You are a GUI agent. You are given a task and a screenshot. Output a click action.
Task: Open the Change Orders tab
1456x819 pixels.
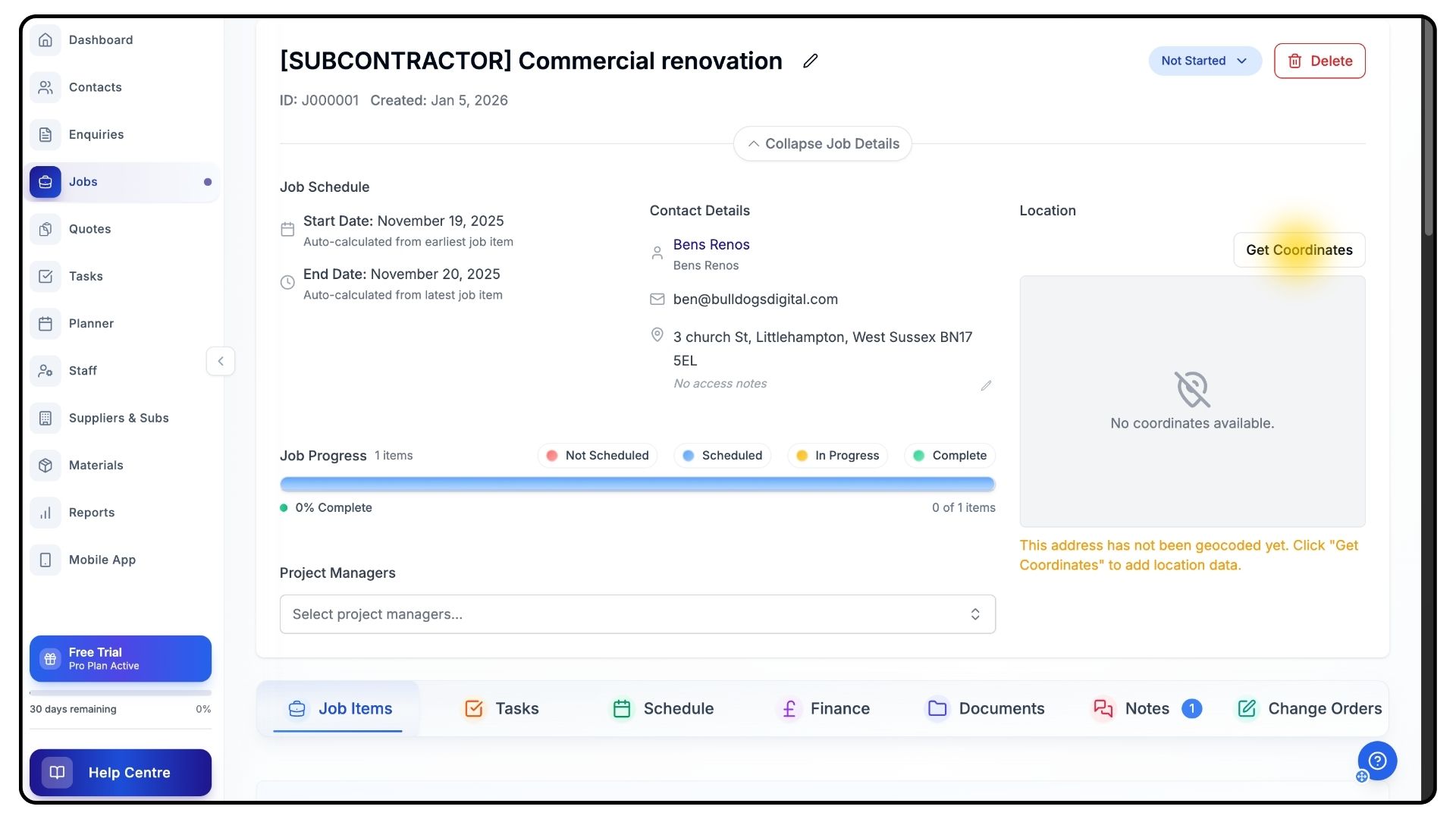[x=1310, y=708]
